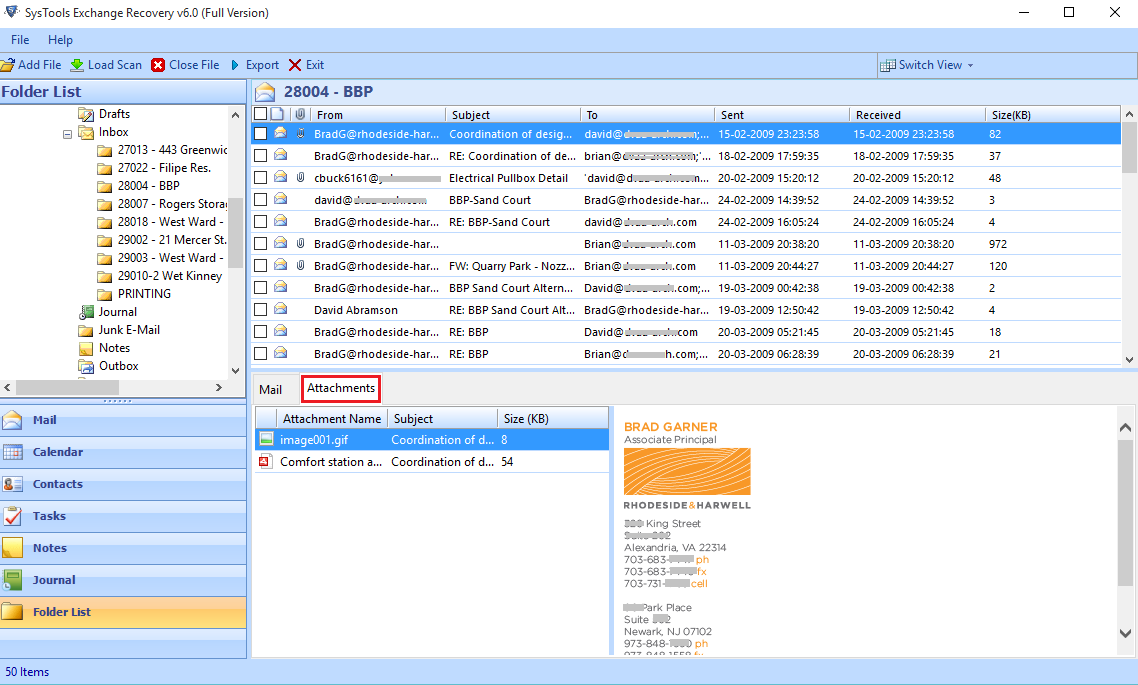Click the red Exit X icon
1138x685 pixels.
pos(295,65)
